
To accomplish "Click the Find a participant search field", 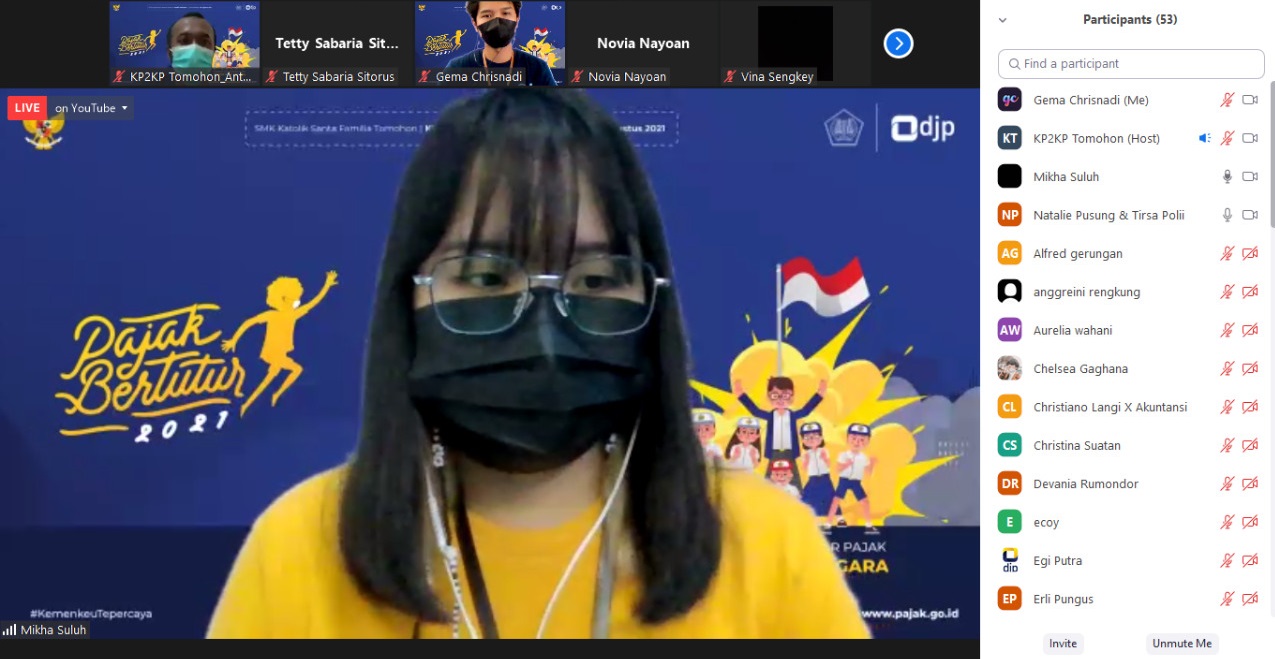I will (1131, 64).
